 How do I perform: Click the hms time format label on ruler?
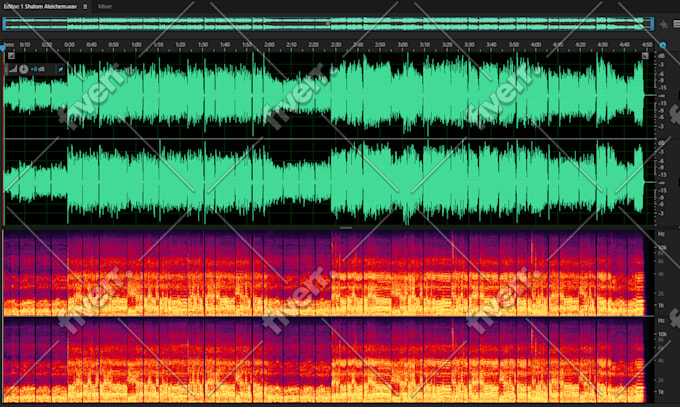9,44
